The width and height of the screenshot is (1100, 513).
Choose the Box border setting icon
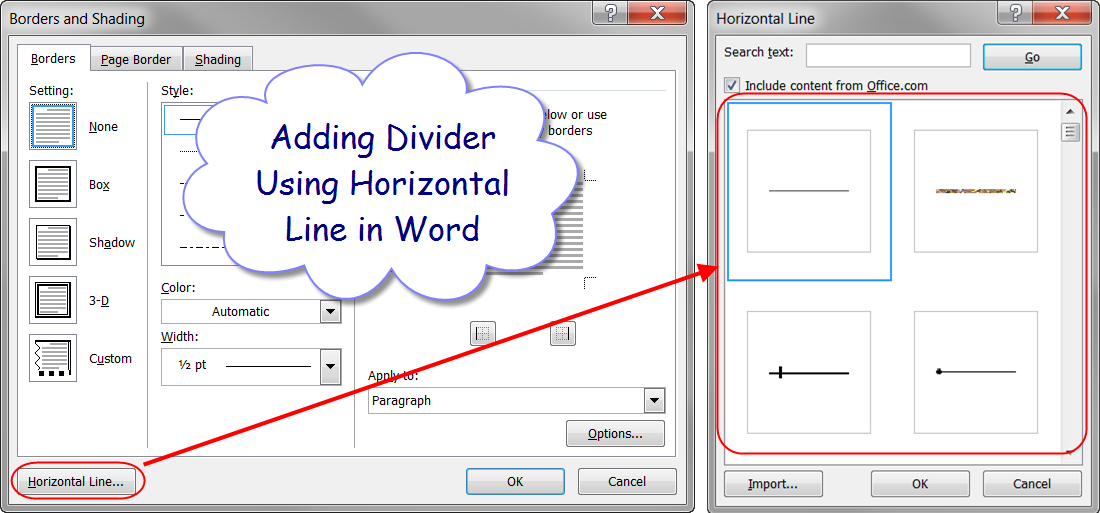[53, 185]
